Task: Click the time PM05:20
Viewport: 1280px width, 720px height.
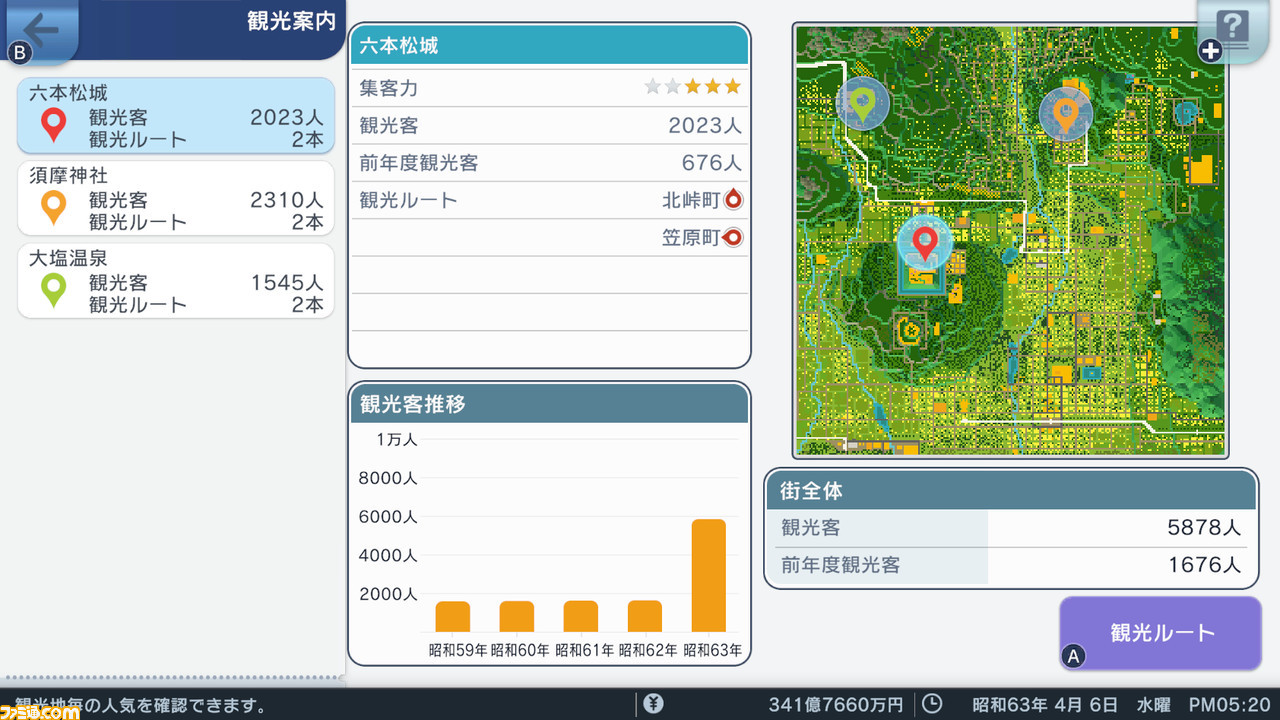Action: [x=1229, y=705]
